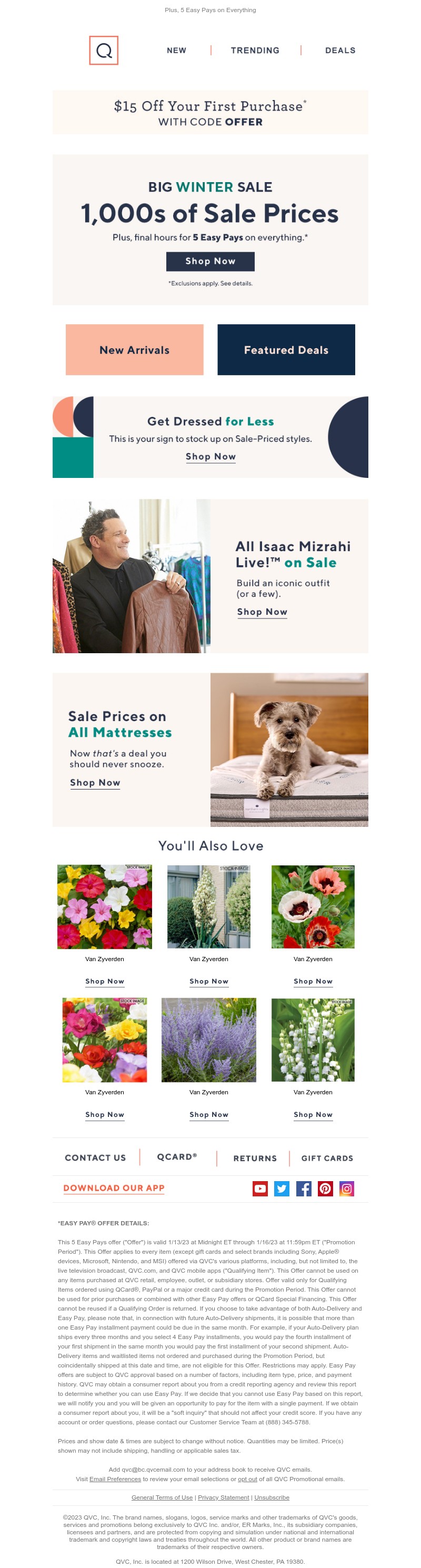Open the GIFT CARDS footer link
The width and height of the screenshot is (421, 1568).
[x=327, y=1158]
